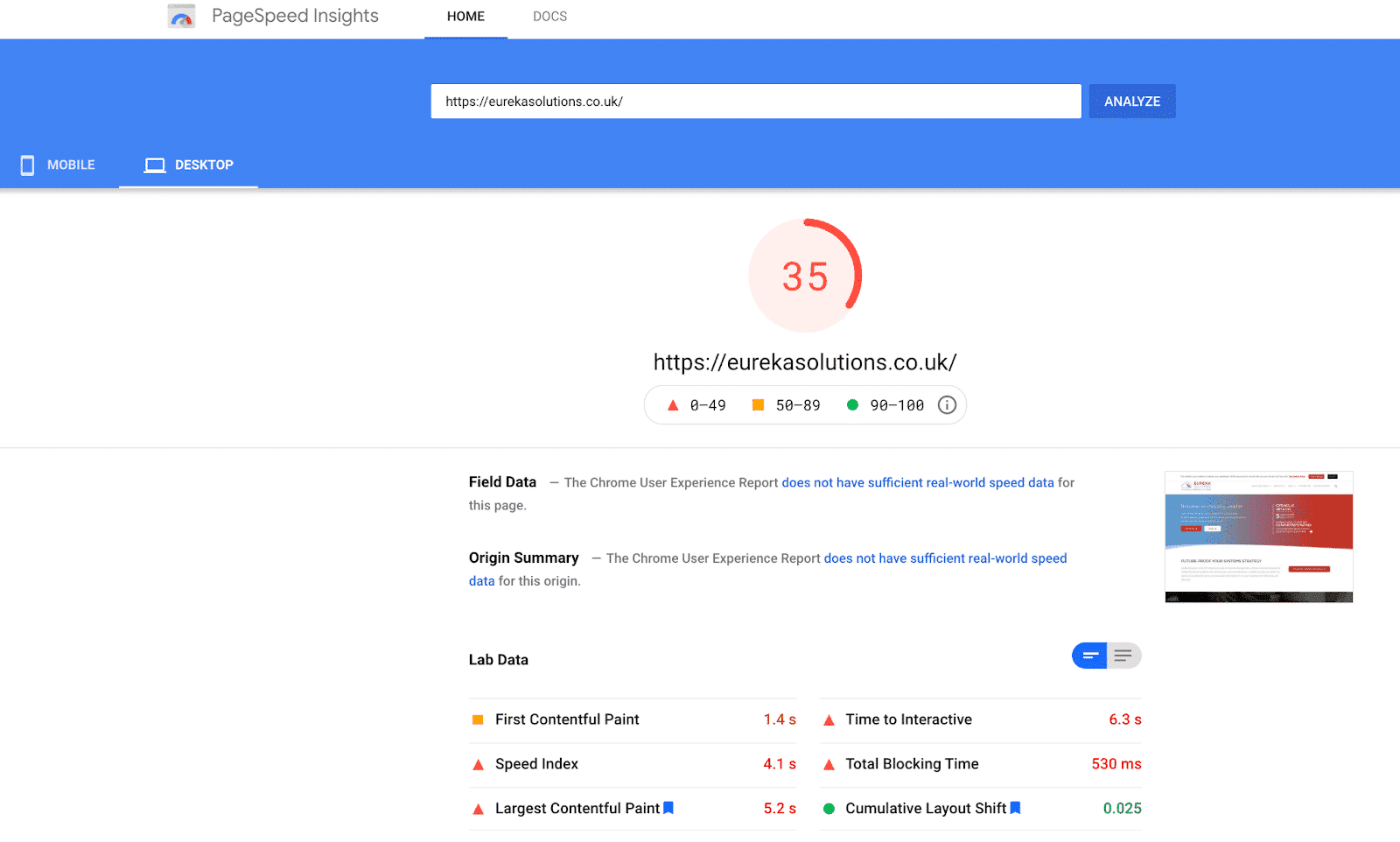This screenshot has width=1400, height=842.
Task: Select the mobile device icon
Action: [x=27, y=165]
